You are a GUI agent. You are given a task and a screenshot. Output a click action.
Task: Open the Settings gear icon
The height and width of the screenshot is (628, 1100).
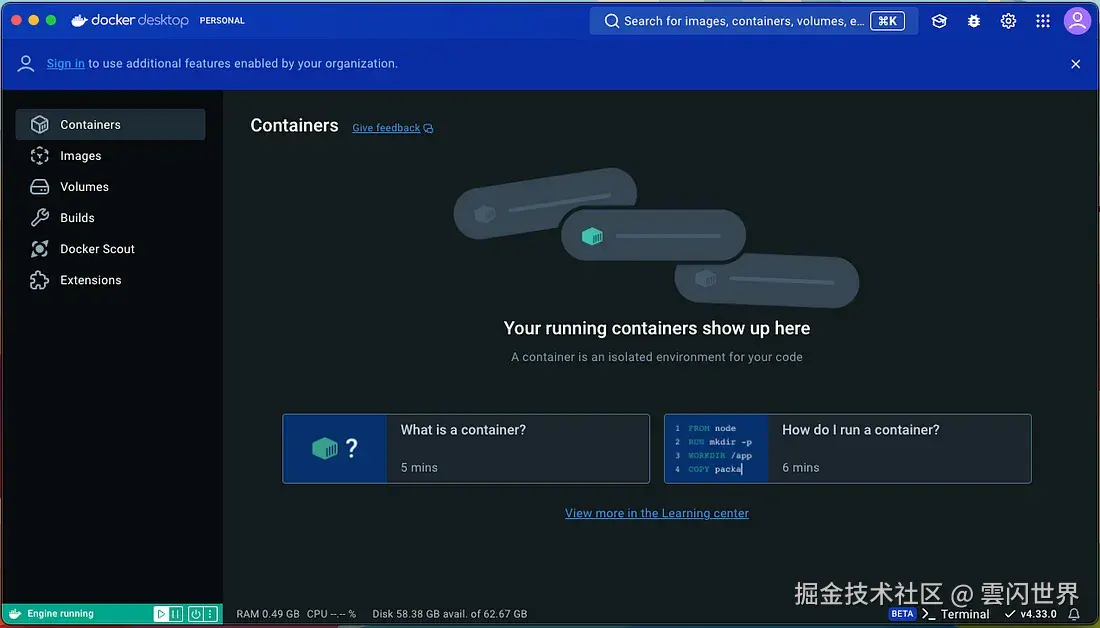pyautogui.click(x=1008, y=21)
